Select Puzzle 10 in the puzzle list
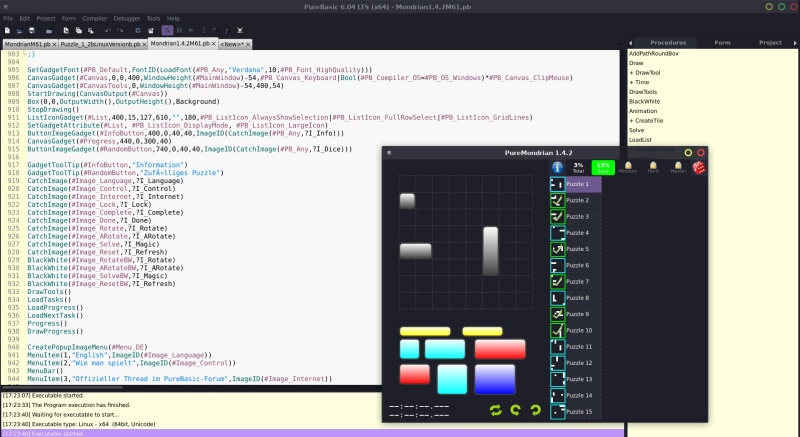The image size is (800, 437). [x=576, y=330]
